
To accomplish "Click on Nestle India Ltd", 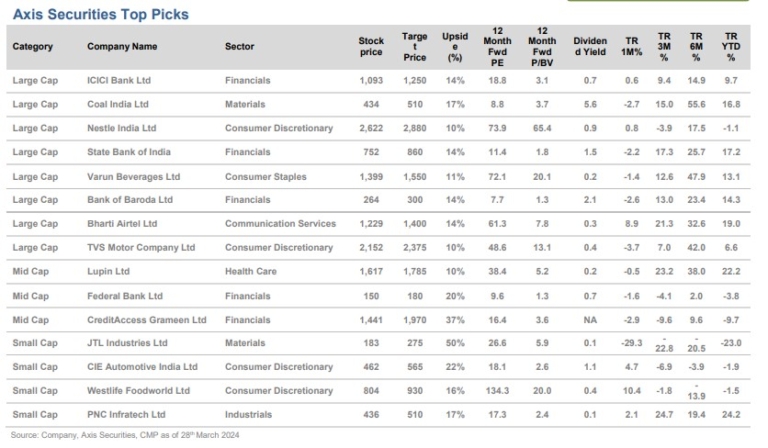I will [122, 128].
